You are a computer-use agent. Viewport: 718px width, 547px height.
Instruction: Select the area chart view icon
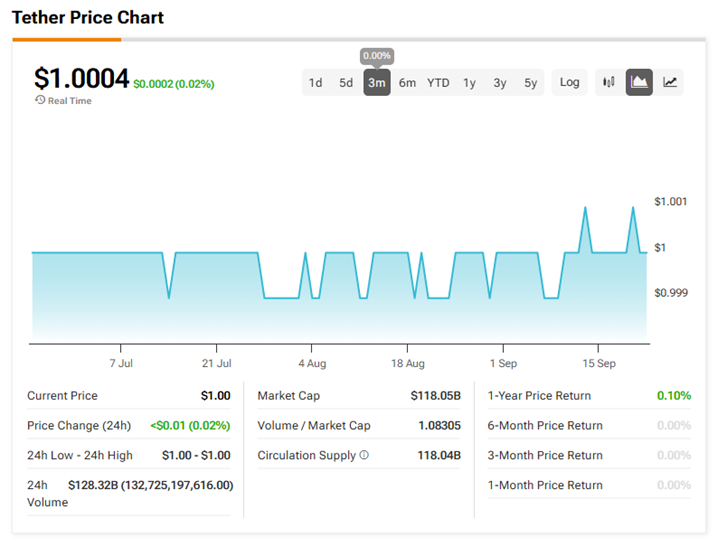[x=639, y=82]
